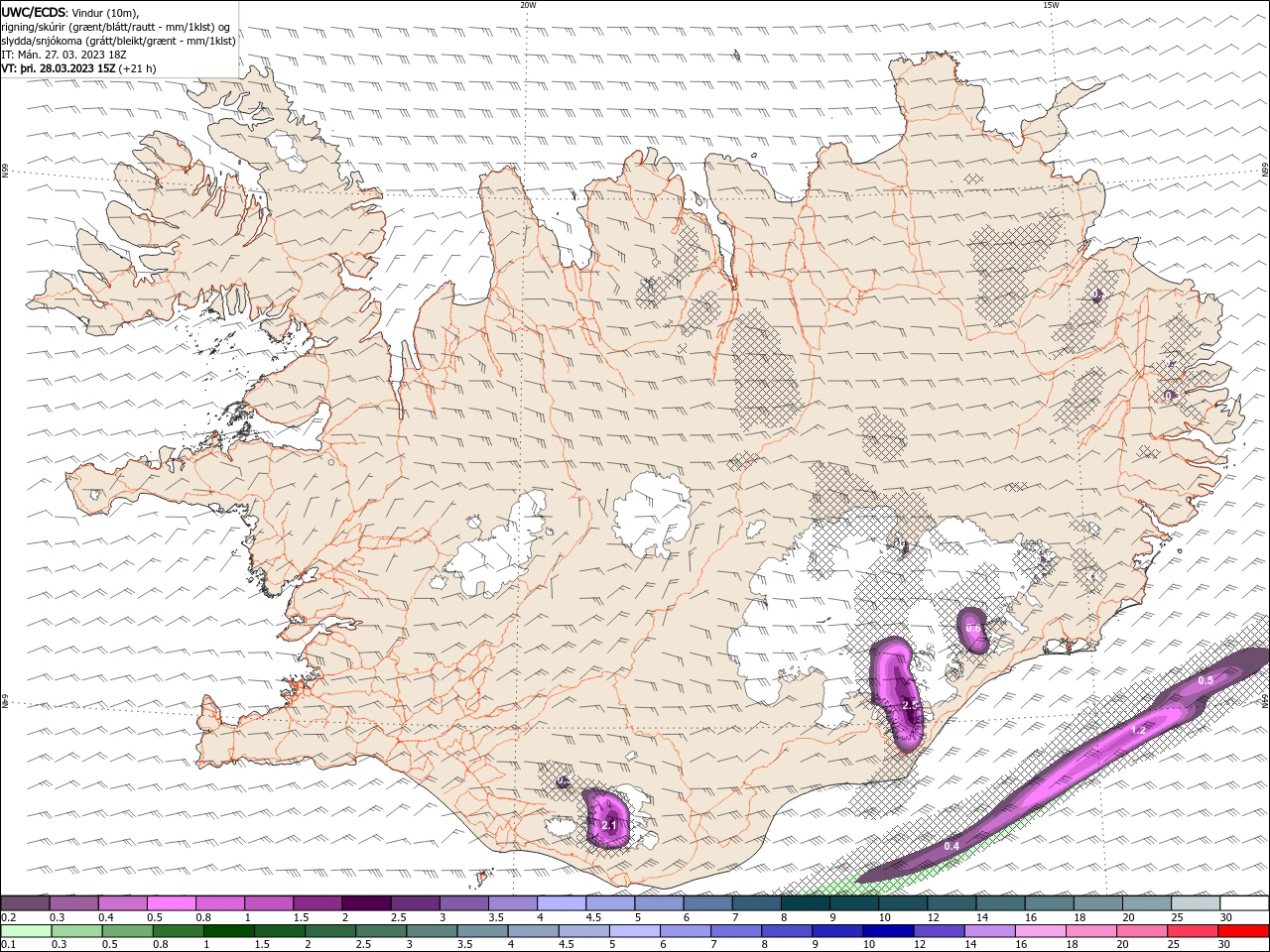
Task: Select the lavender 4 swatch in snow legend
Action: pos(561,902)
